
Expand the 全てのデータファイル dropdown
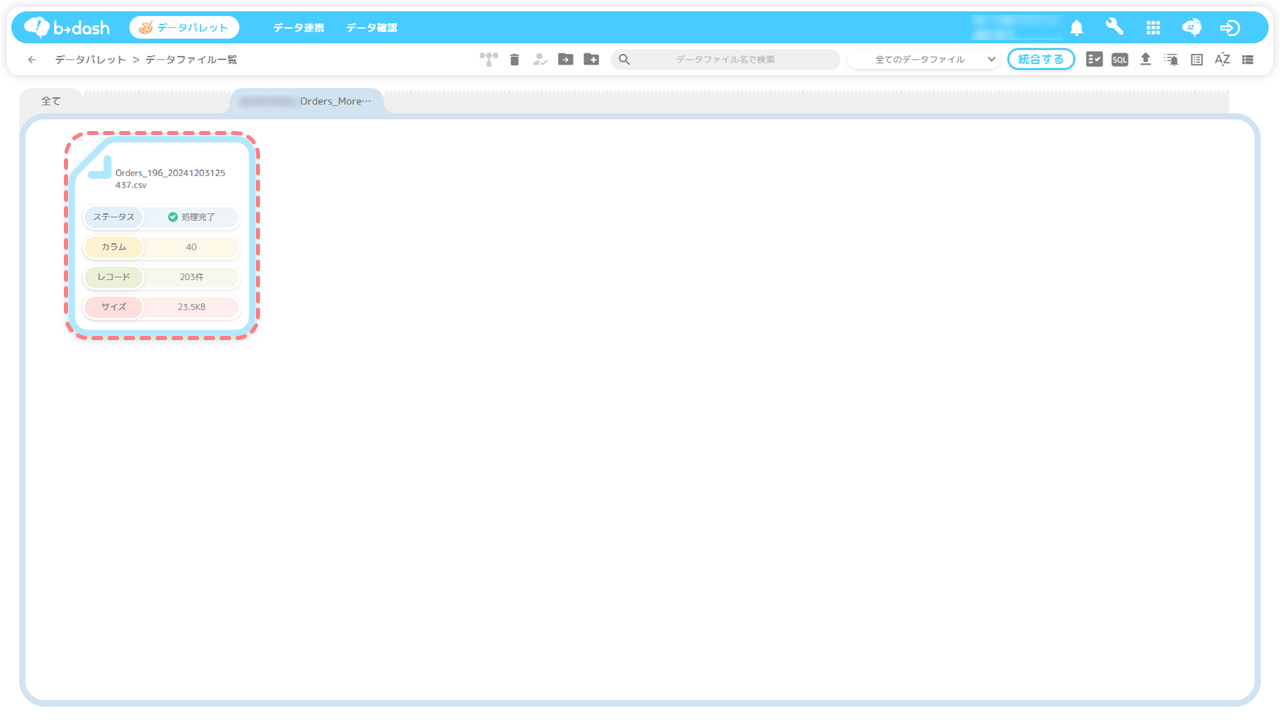[x=923, y=60]
